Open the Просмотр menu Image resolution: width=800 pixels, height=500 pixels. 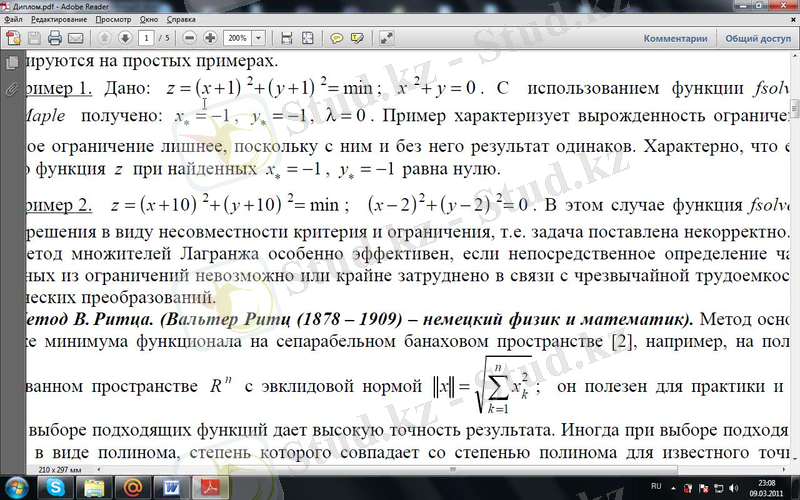coord(113,19)
